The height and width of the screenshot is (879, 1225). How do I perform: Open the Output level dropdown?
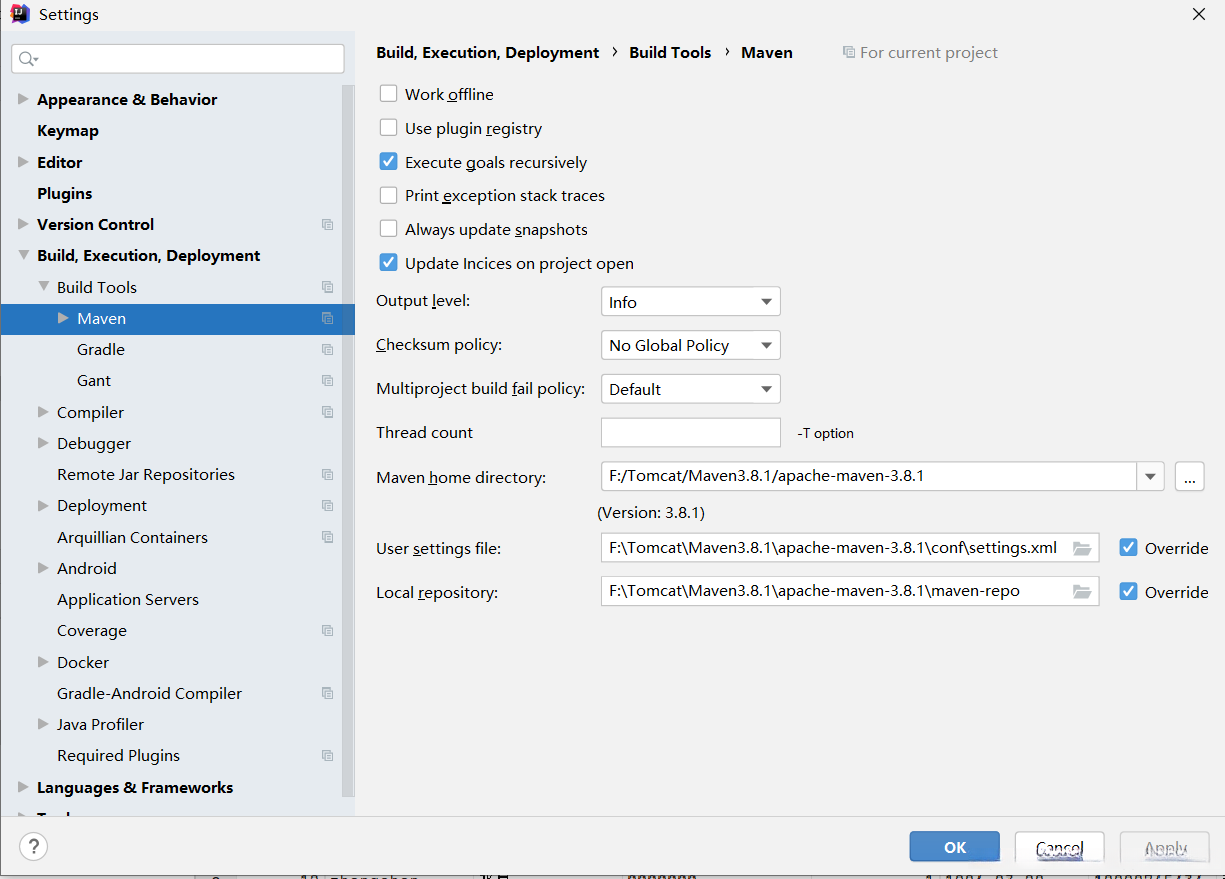pyautogui.click(x=690, y=302)
